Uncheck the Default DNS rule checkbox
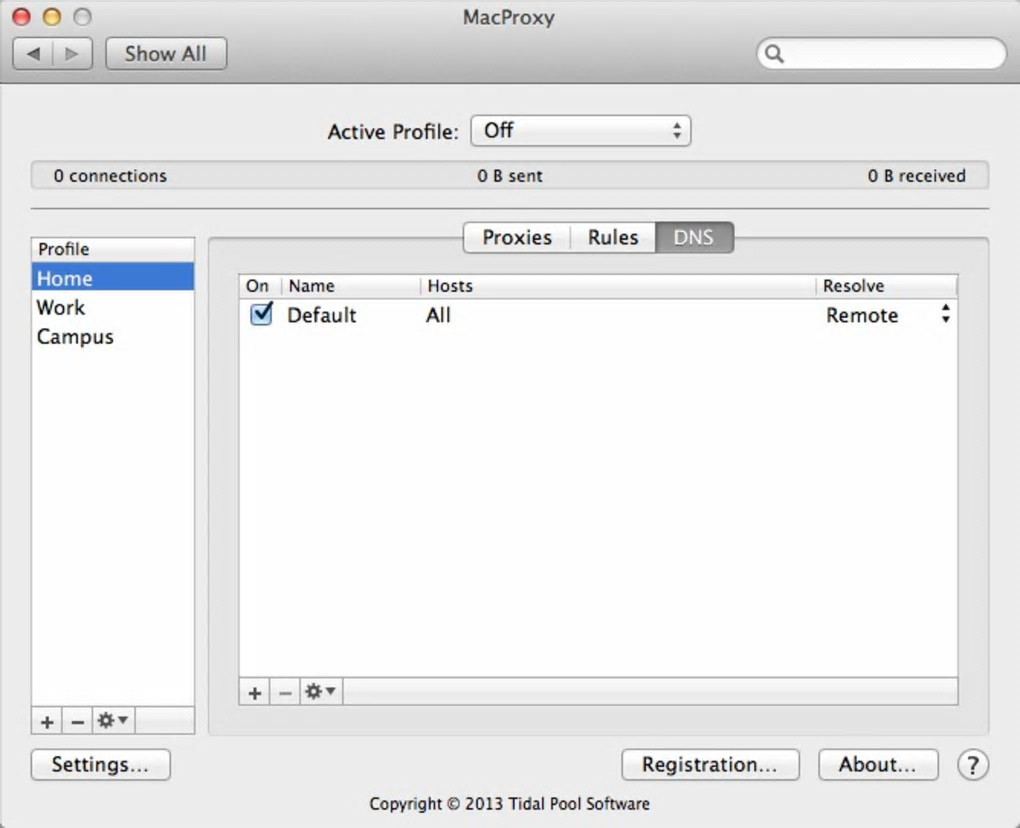 pyautogui.click(x=262, y=314)
